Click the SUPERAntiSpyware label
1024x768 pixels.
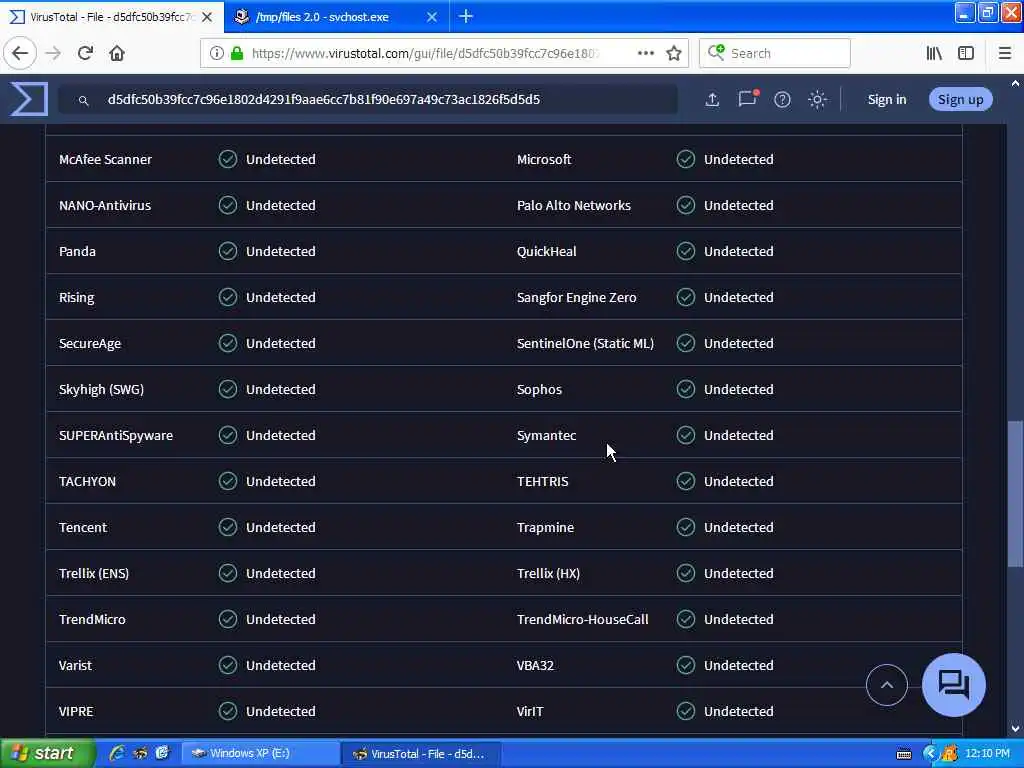click(x=116, y=436)
